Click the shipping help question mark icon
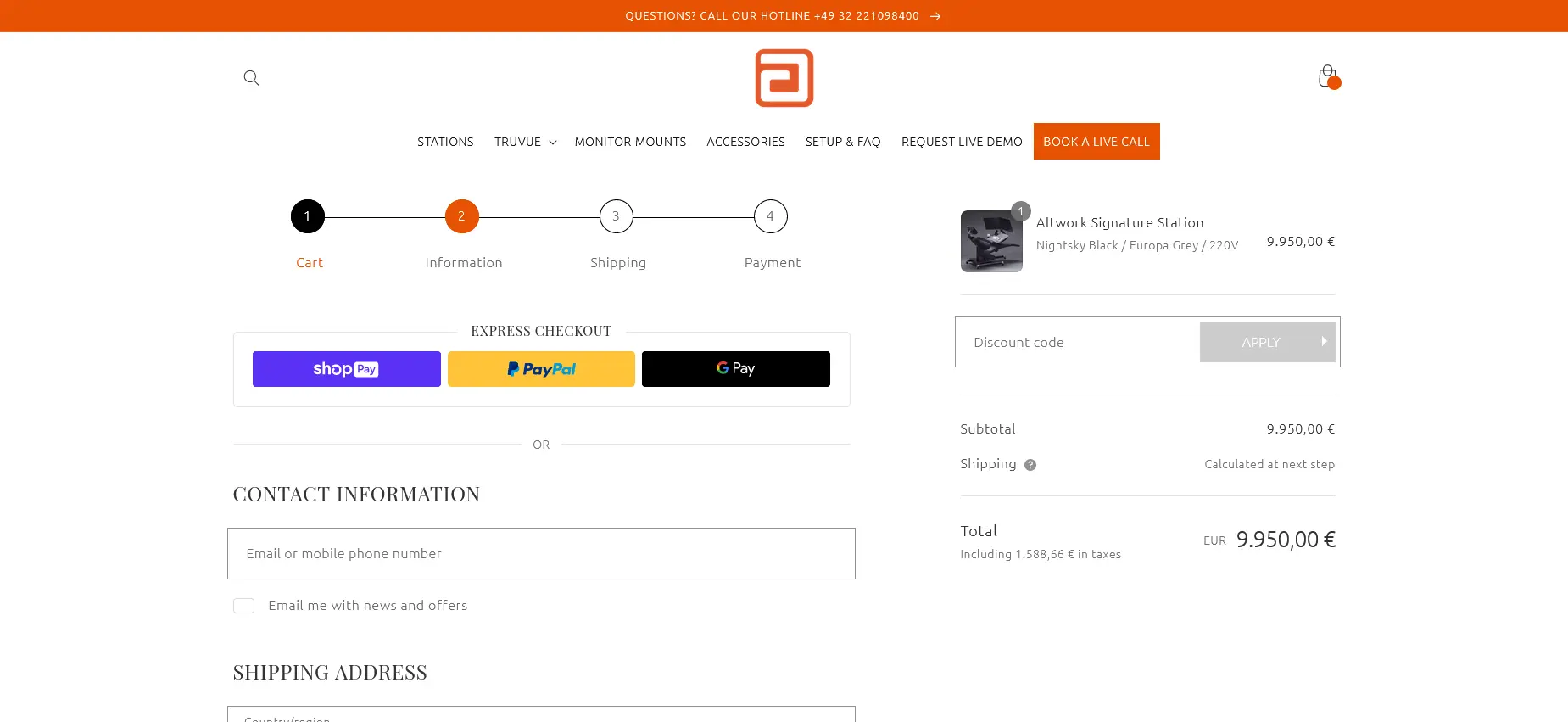 point(1030,465)
